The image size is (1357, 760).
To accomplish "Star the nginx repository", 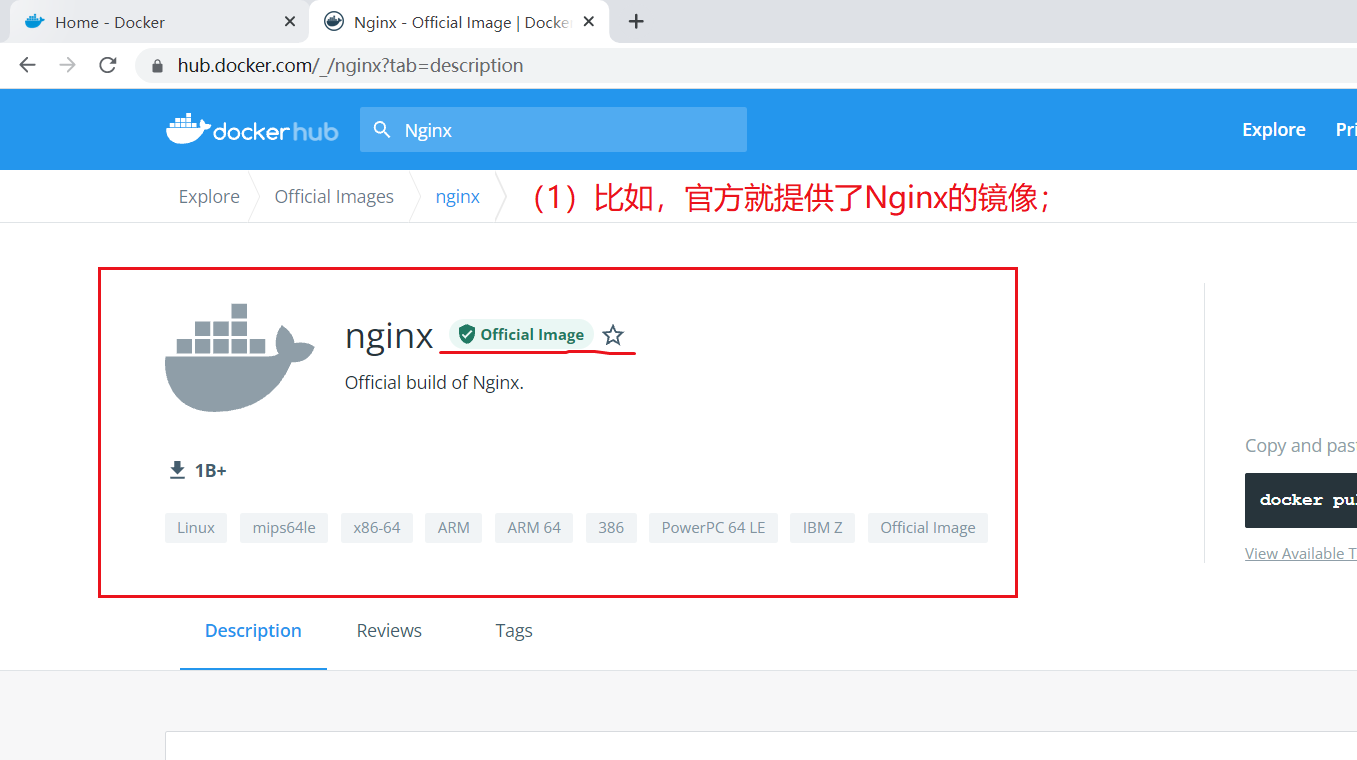I will click(613, 335).
